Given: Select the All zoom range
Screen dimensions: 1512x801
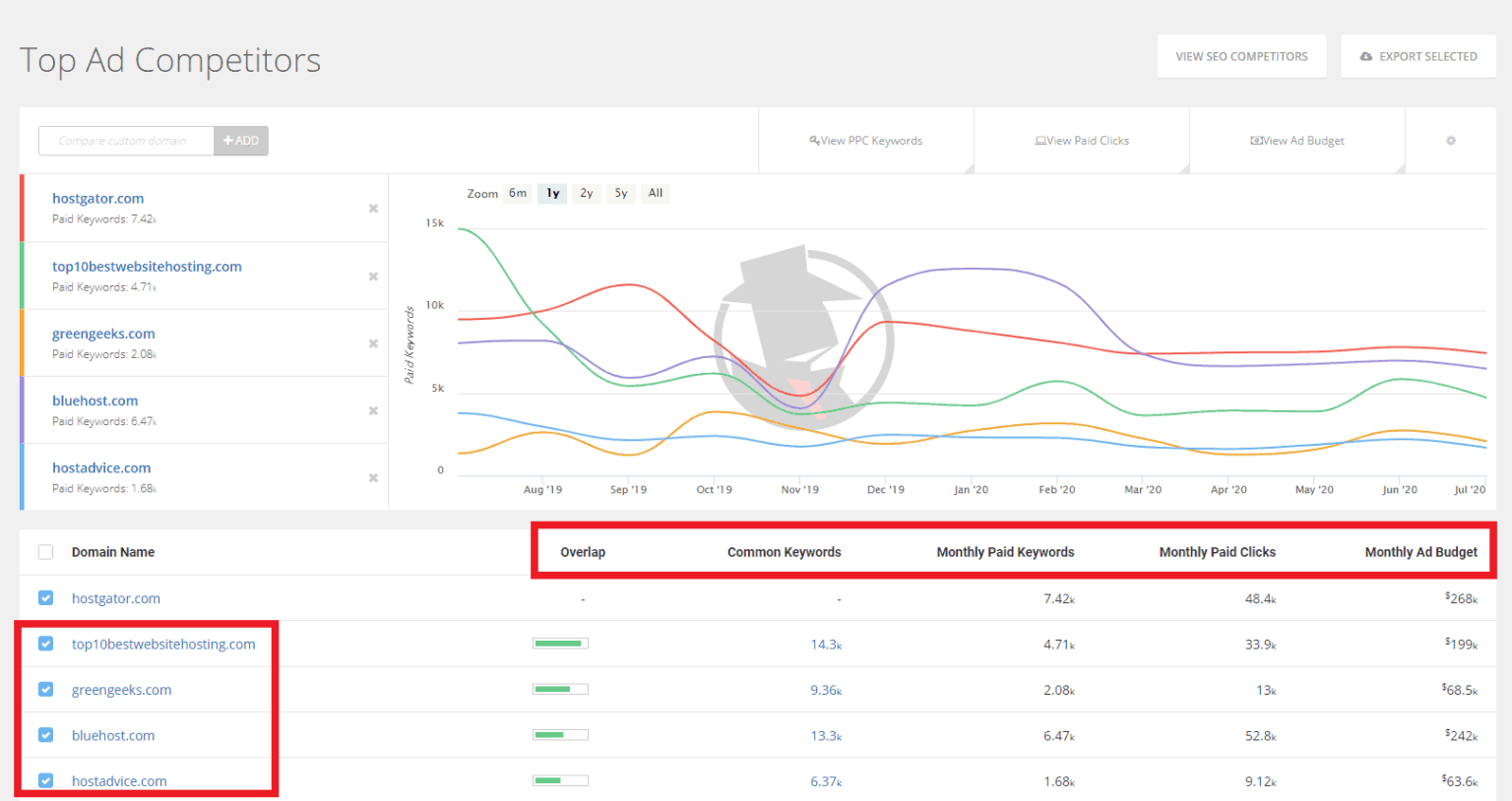Looking at the screenshot, I should pos(655,193).
